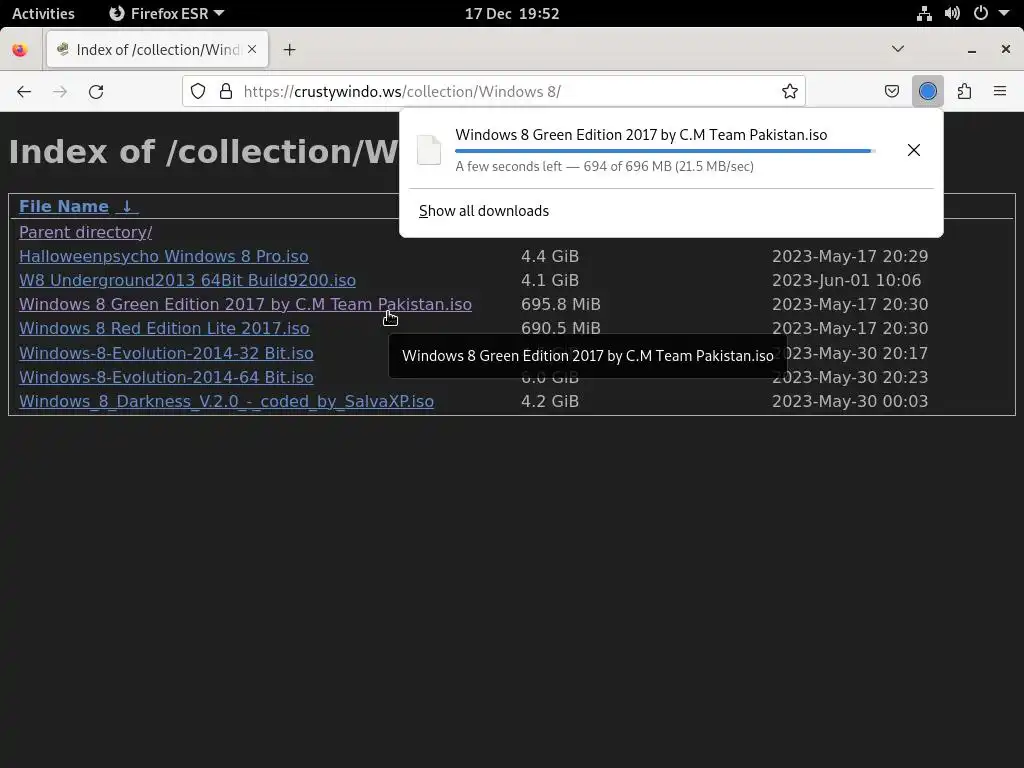
Task: Click the download progress bar
Action: [665, 151]
